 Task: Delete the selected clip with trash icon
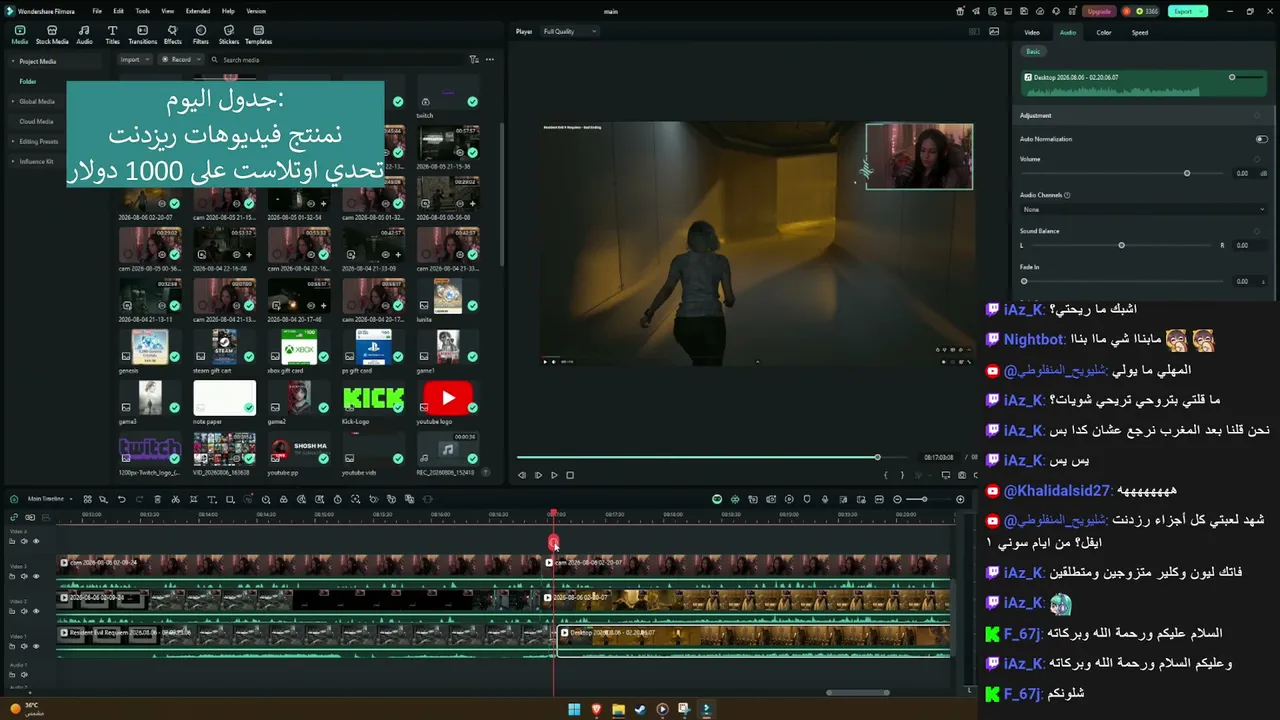[157, 499]
